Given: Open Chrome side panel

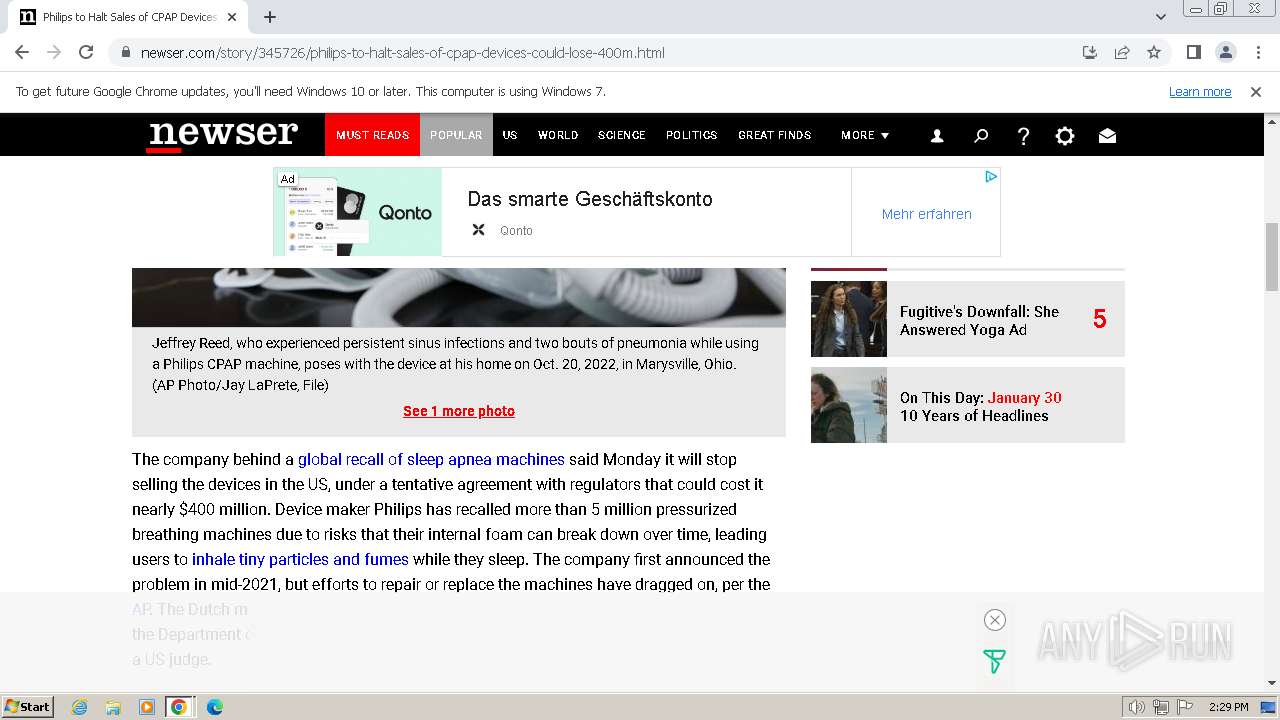Looking at the screenshot, I should tap(1193, 52).
